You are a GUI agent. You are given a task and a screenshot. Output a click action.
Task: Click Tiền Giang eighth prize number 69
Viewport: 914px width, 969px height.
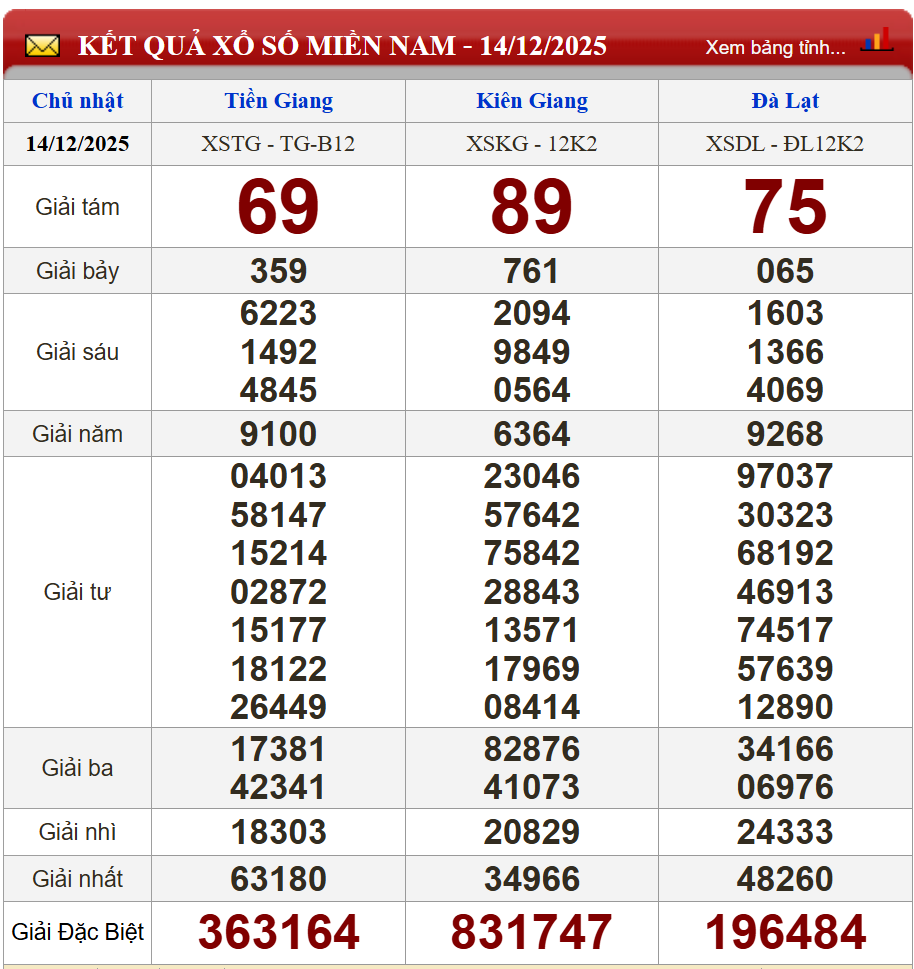[x=278, y=208]
